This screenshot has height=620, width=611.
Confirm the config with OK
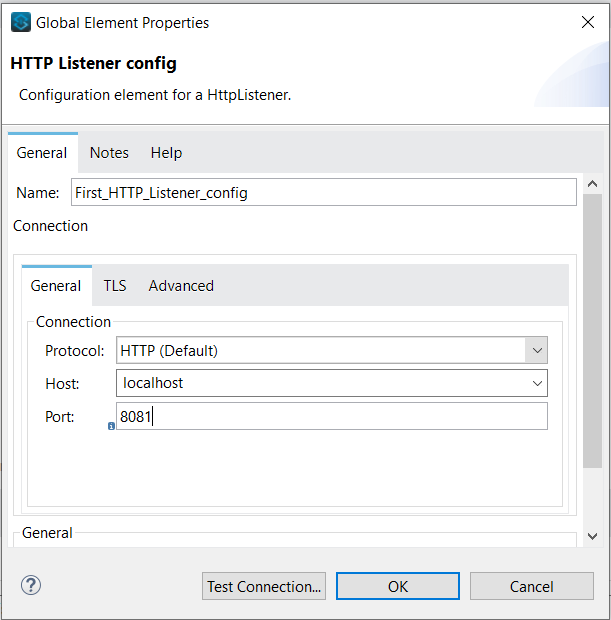coord(398,586)
